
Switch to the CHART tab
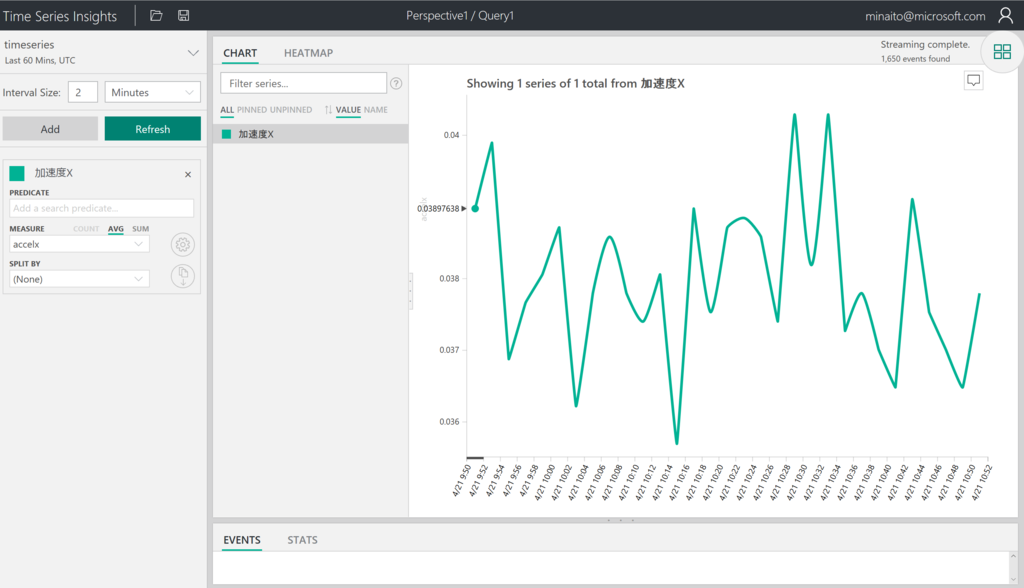point(240,53)
